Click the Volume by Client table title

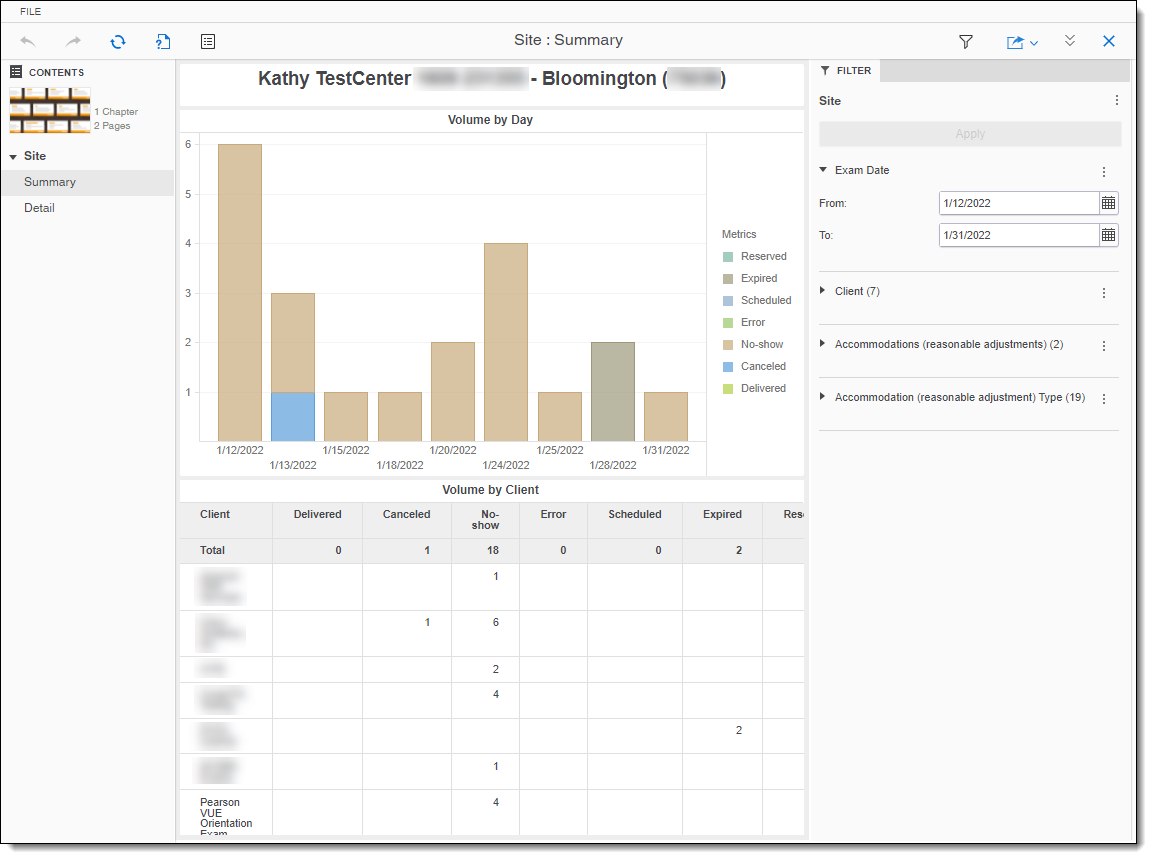point(490,489)
